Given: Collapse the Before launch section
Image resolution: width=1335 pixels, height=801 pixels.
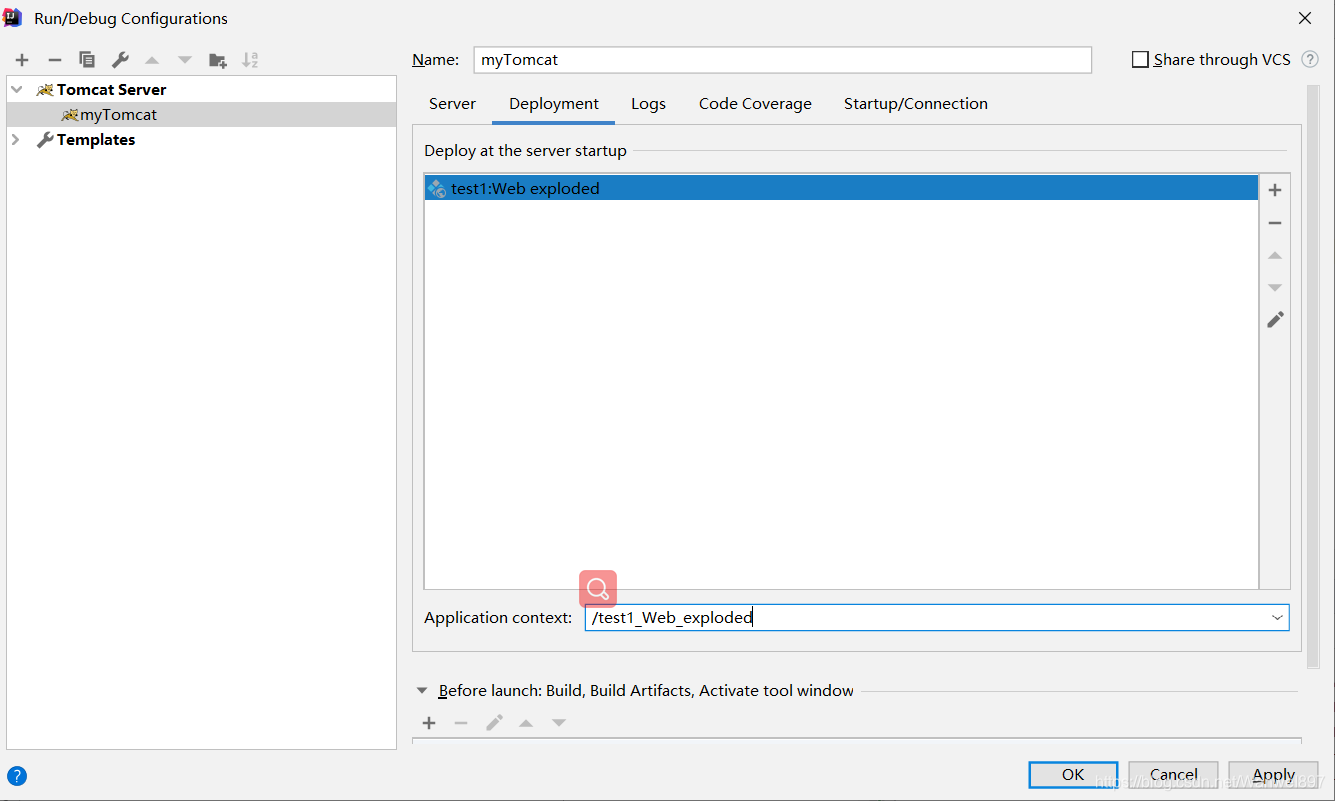Looking at the screenshot, I should tap(422, 691).
